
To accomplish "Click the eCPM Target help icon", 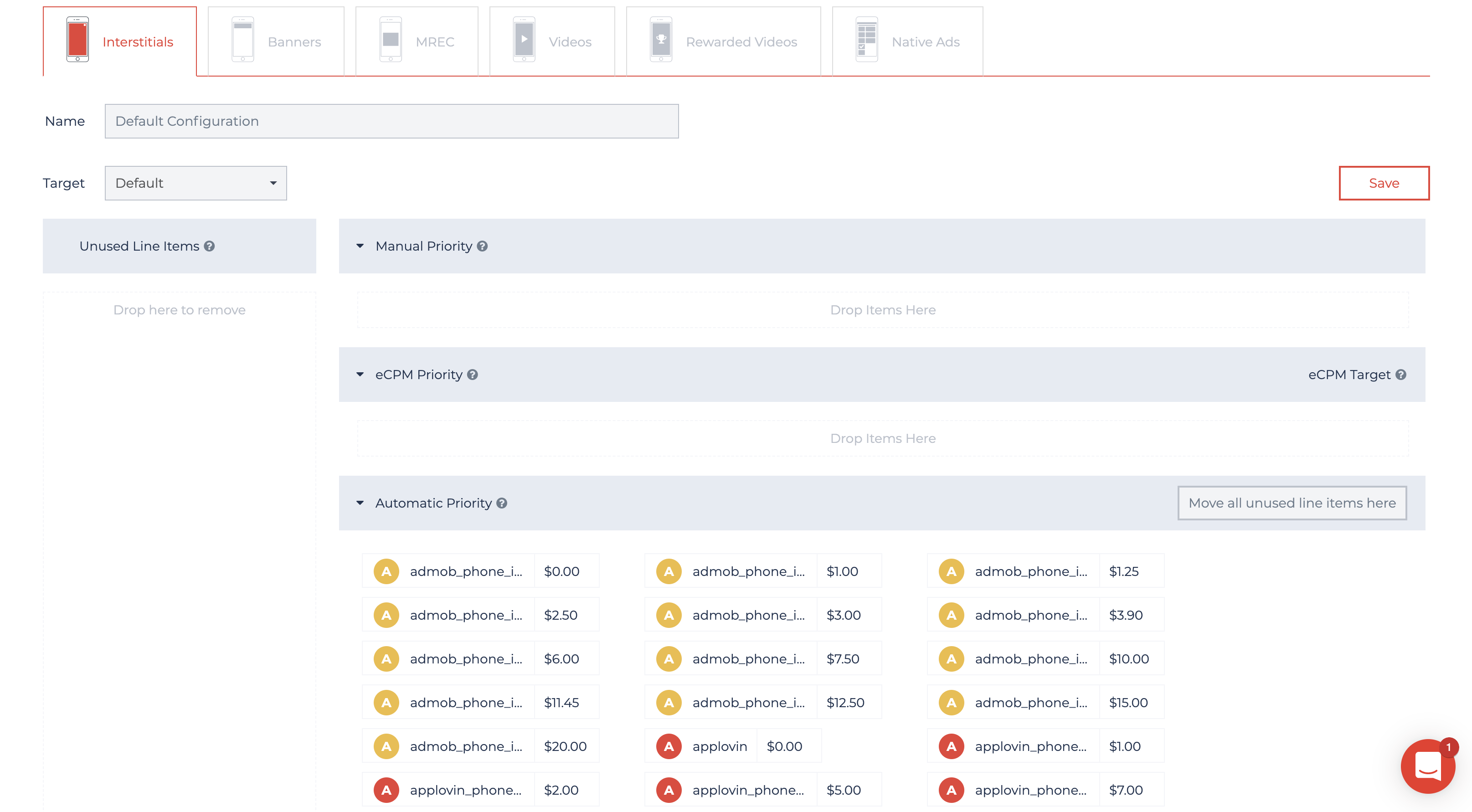I will (1400, 375).
